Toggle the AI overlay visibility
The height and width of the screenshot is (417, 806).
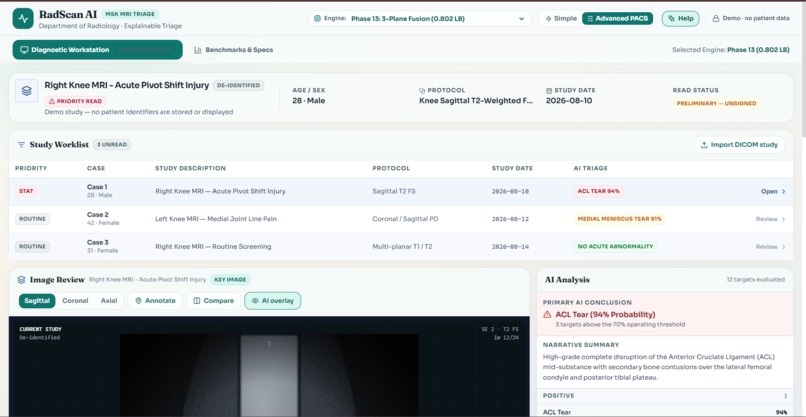(x=272, y=301)
